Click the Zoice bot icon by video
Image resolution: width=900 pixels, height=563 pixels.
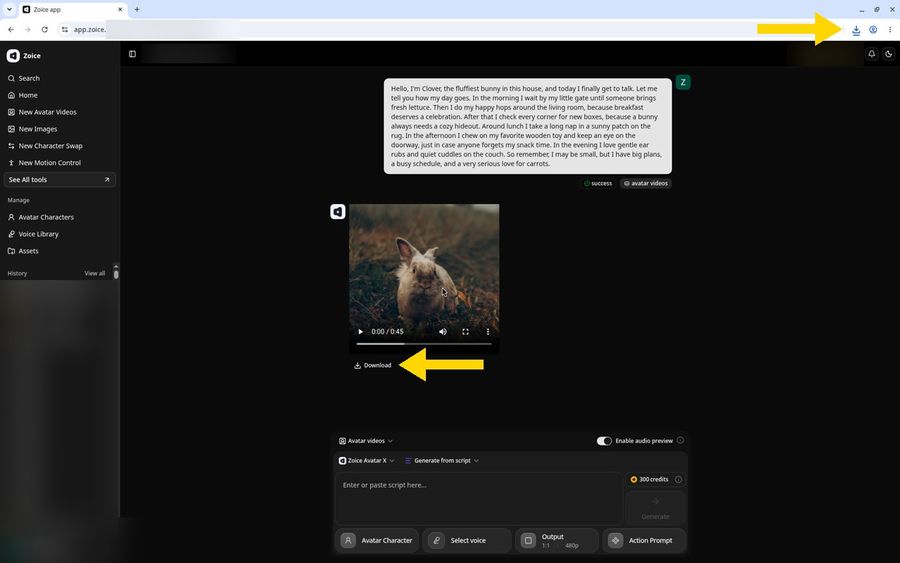click(x=338, y=212)
